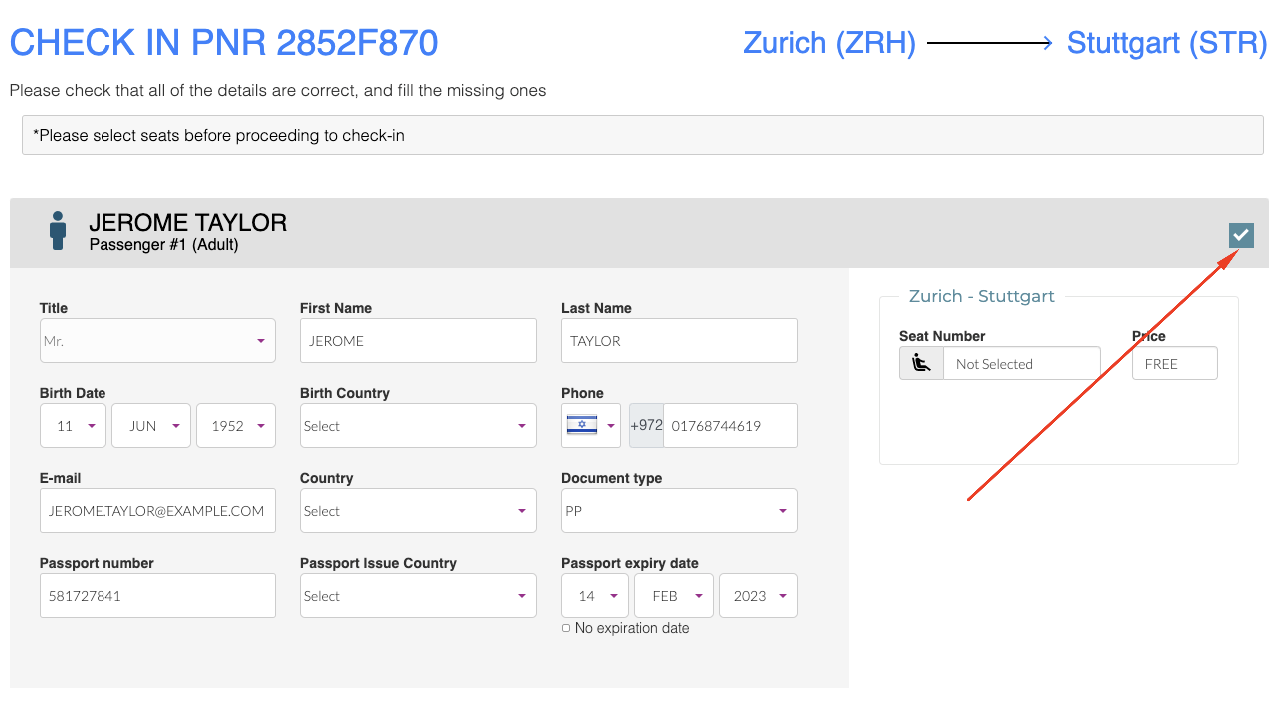Screen dimensions: 1269x704
Task: Open the birth year dropdown showing 1952
Action: [236, 426]
